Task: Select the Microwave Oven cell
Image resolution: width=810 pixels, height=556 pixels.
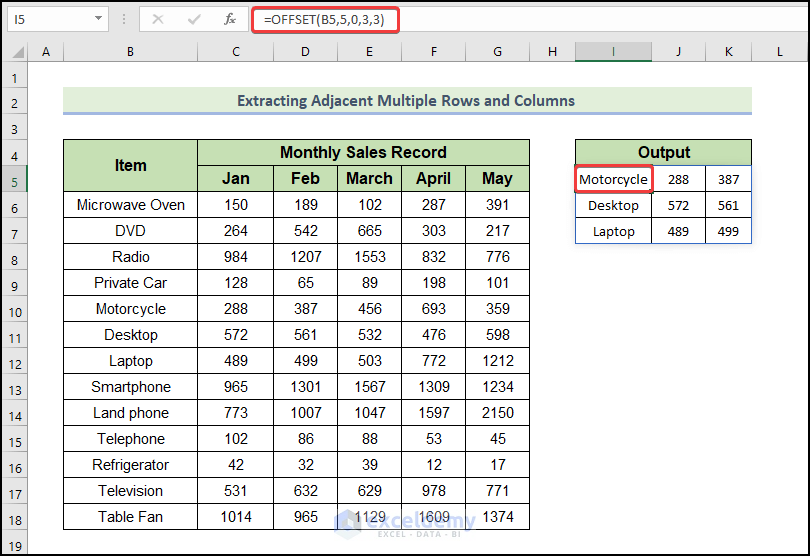Action: (130, 205)
